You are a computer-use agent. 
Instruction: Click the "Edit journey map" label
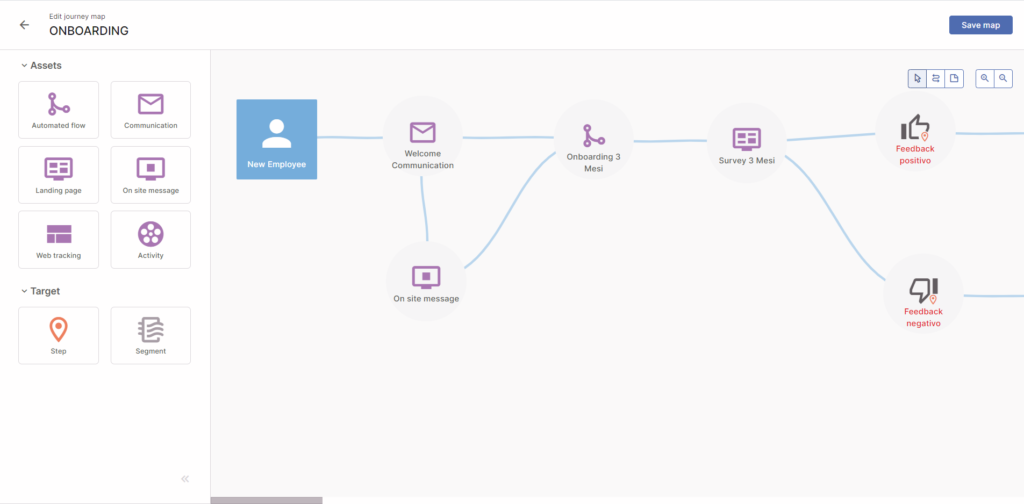point(77,16)
